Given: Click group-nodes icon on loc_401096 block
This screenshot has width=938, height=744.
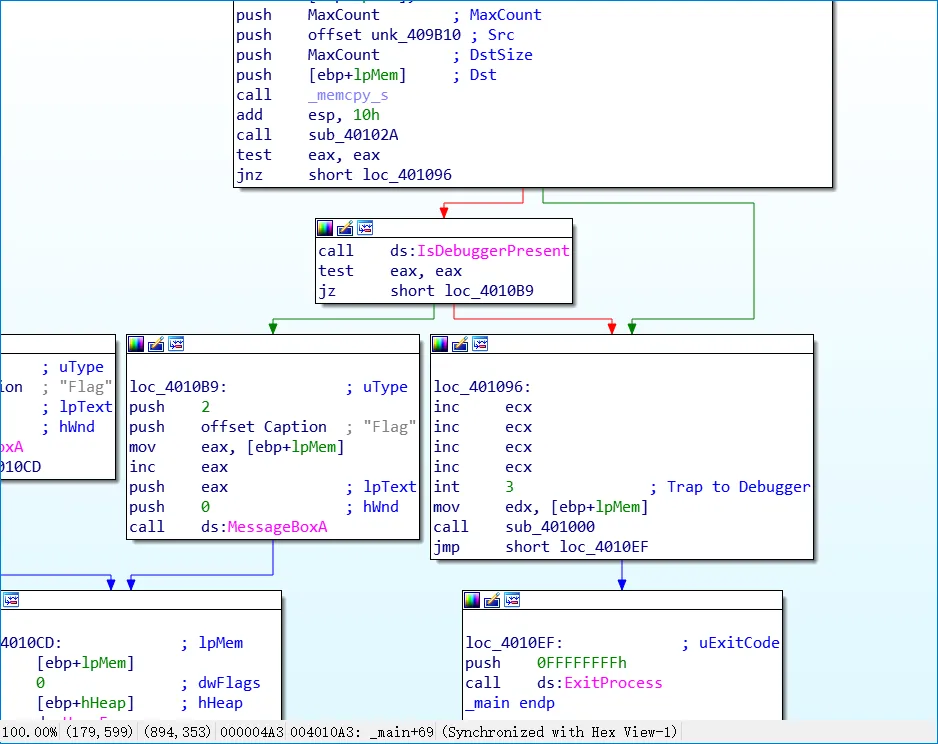Looking at the screenshot, I should (x=480, y=344).
